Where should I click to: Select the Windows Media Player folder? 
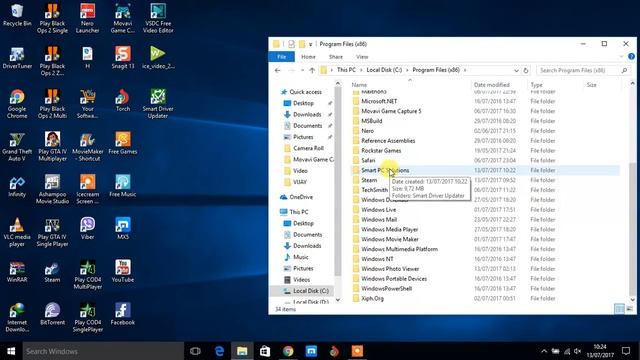coord(389,229)
